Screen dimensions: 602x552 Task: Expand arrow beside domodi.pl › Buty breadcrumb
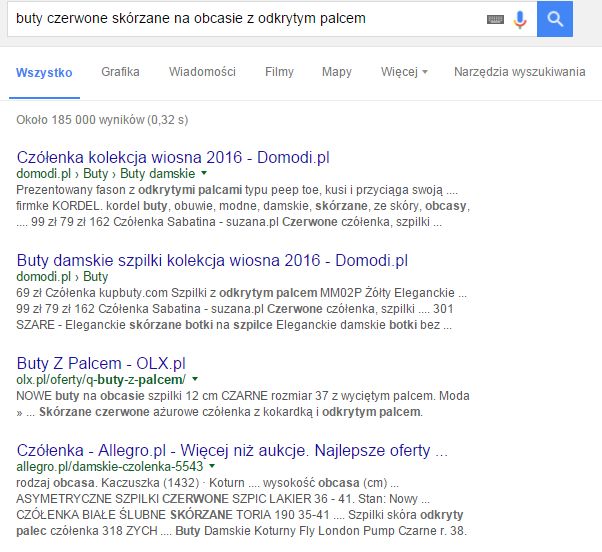[119, 277]
